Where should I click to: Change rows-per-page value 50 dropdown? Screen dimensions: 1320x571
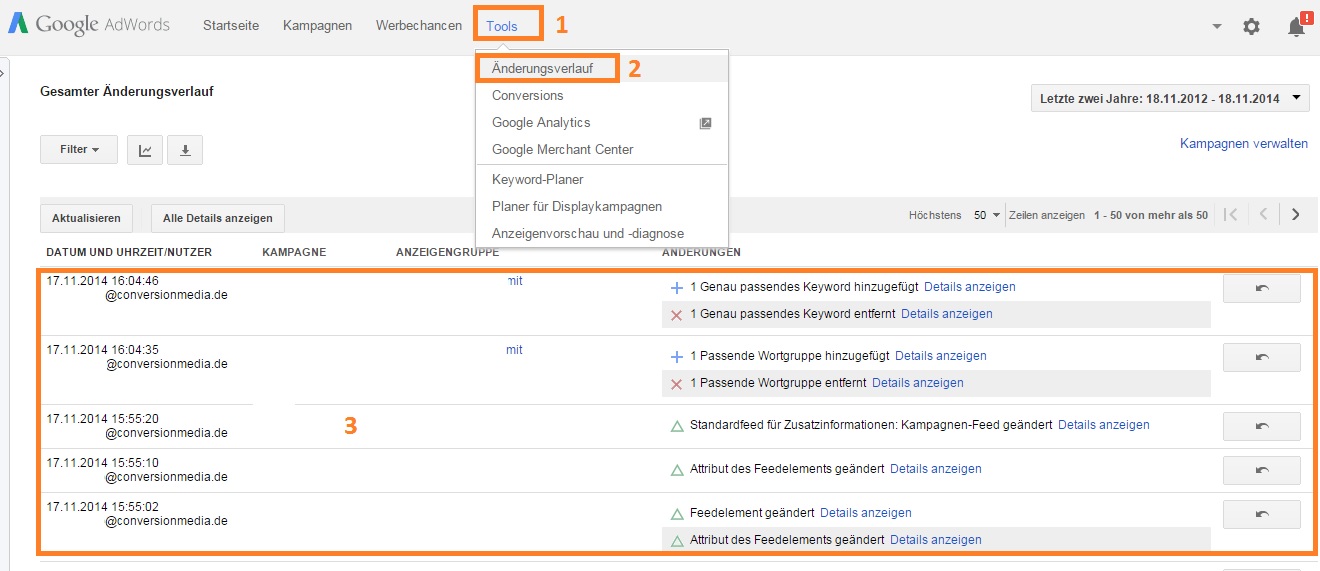tap(987, 215)
